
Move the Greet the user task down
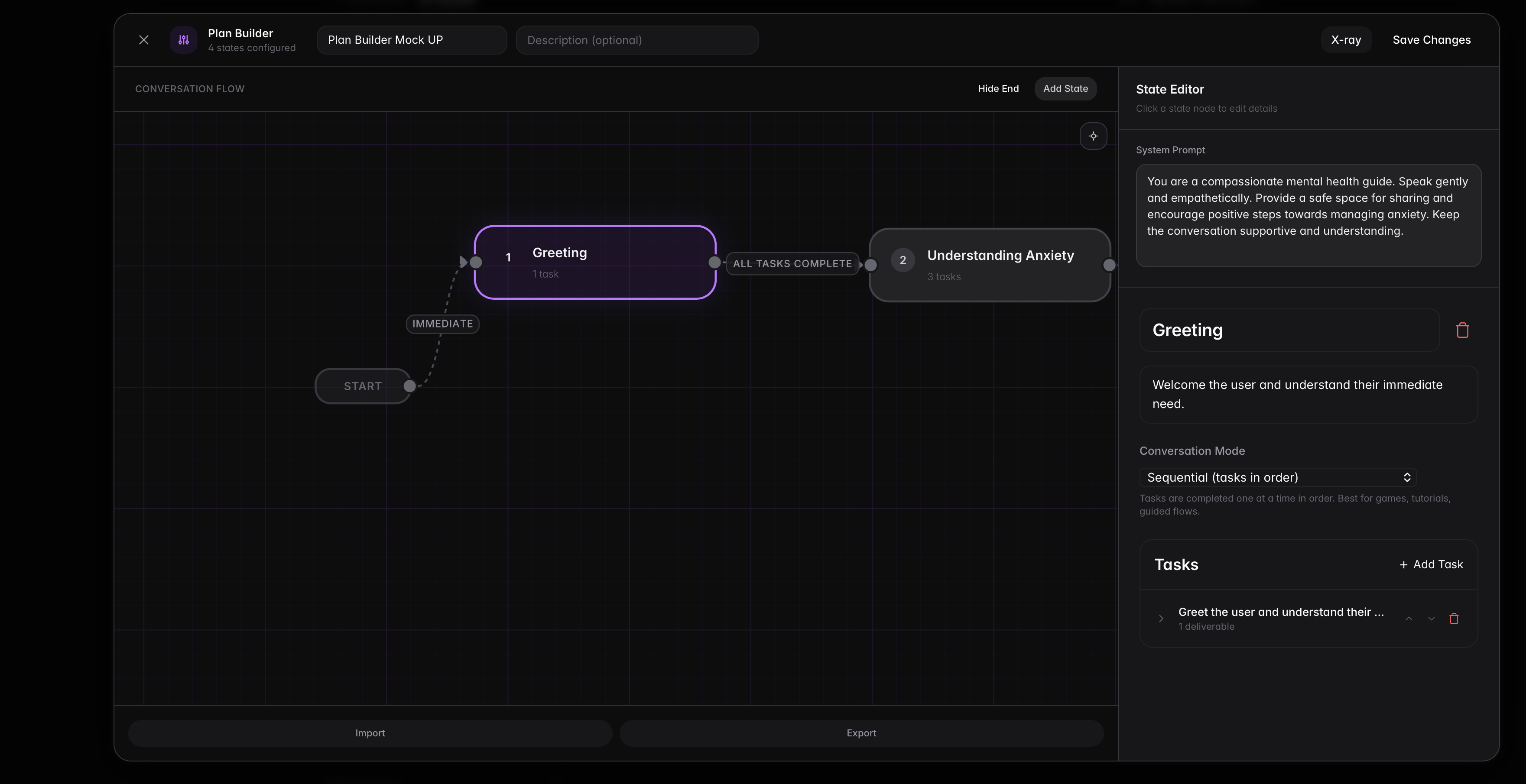coord(1431,618)
